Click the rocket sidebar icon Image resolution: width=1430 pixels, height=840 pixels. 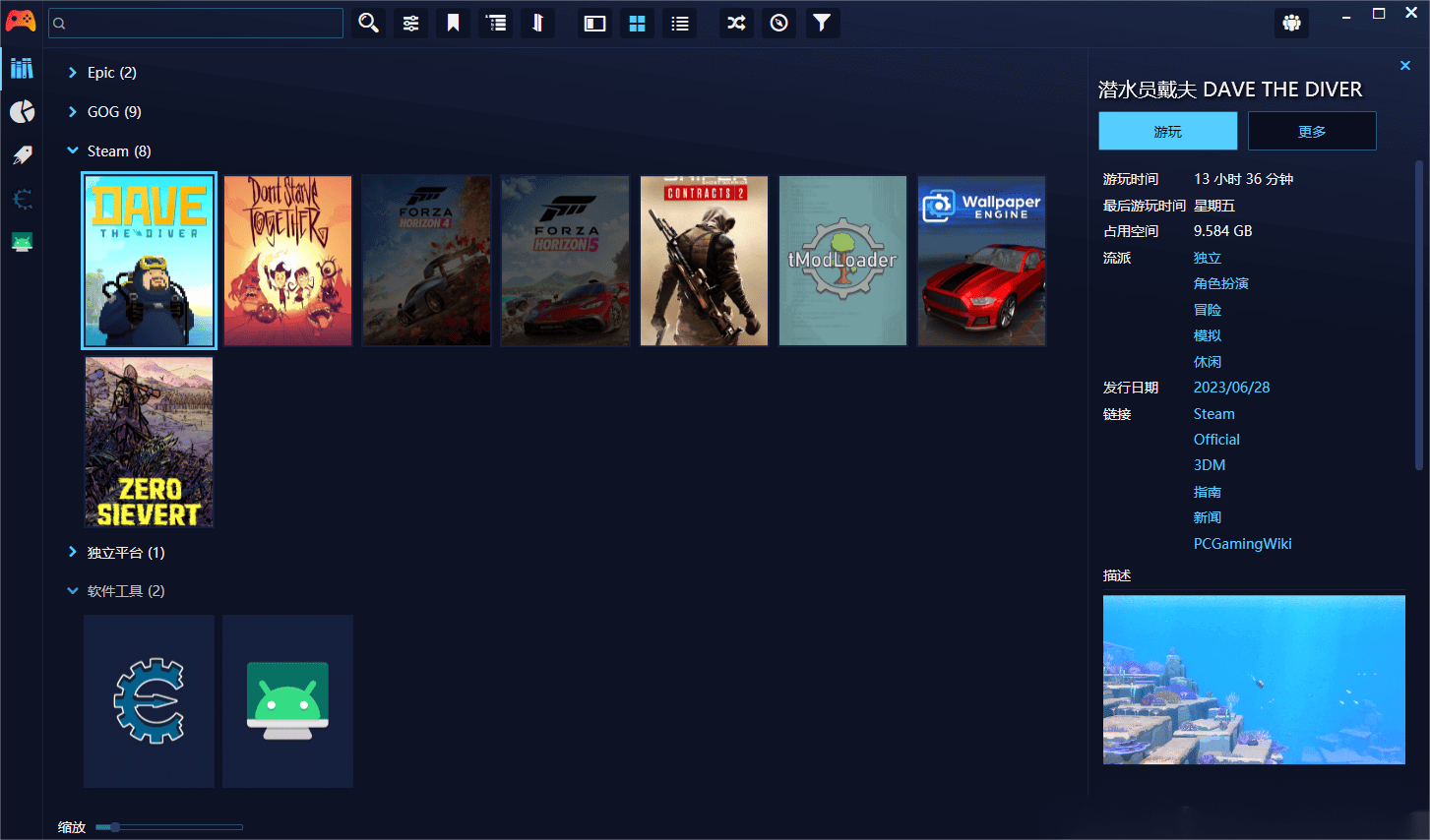point(22,154)
